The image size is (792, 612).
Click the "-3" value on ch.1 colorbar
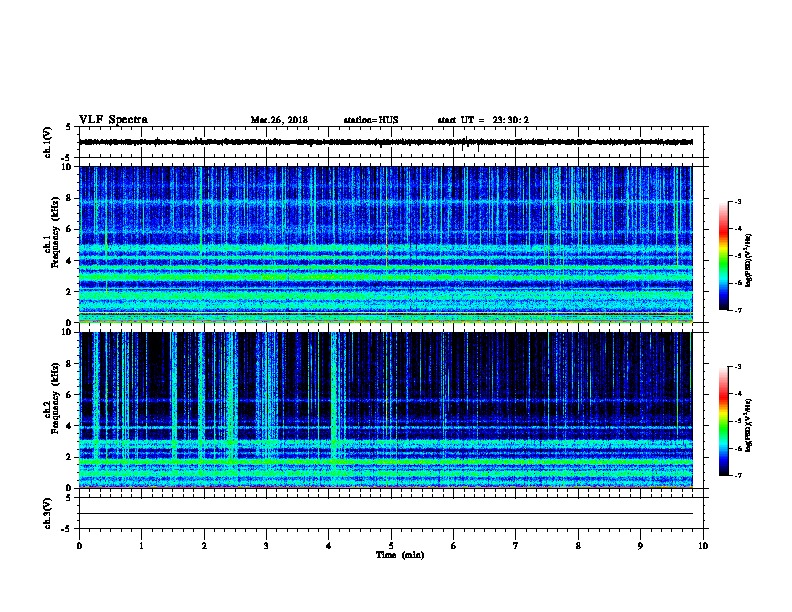click(x=737, y=201)
